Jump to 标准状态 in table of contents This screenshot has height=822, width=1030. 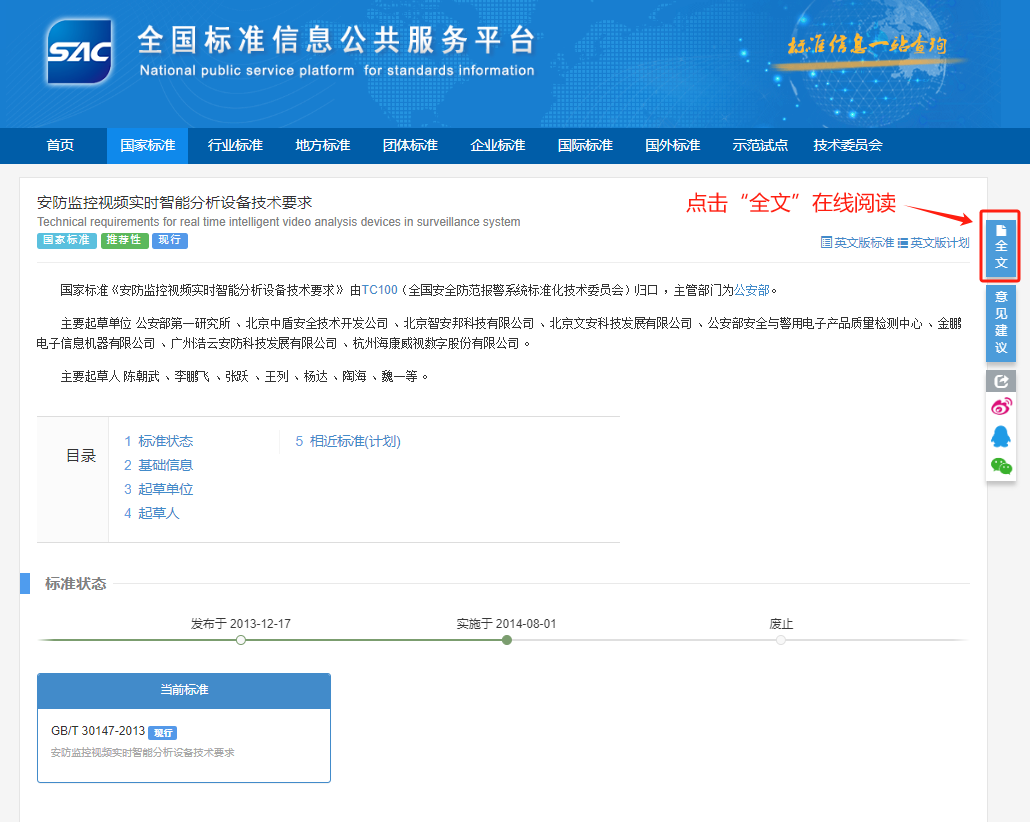[x=165, y=441]
